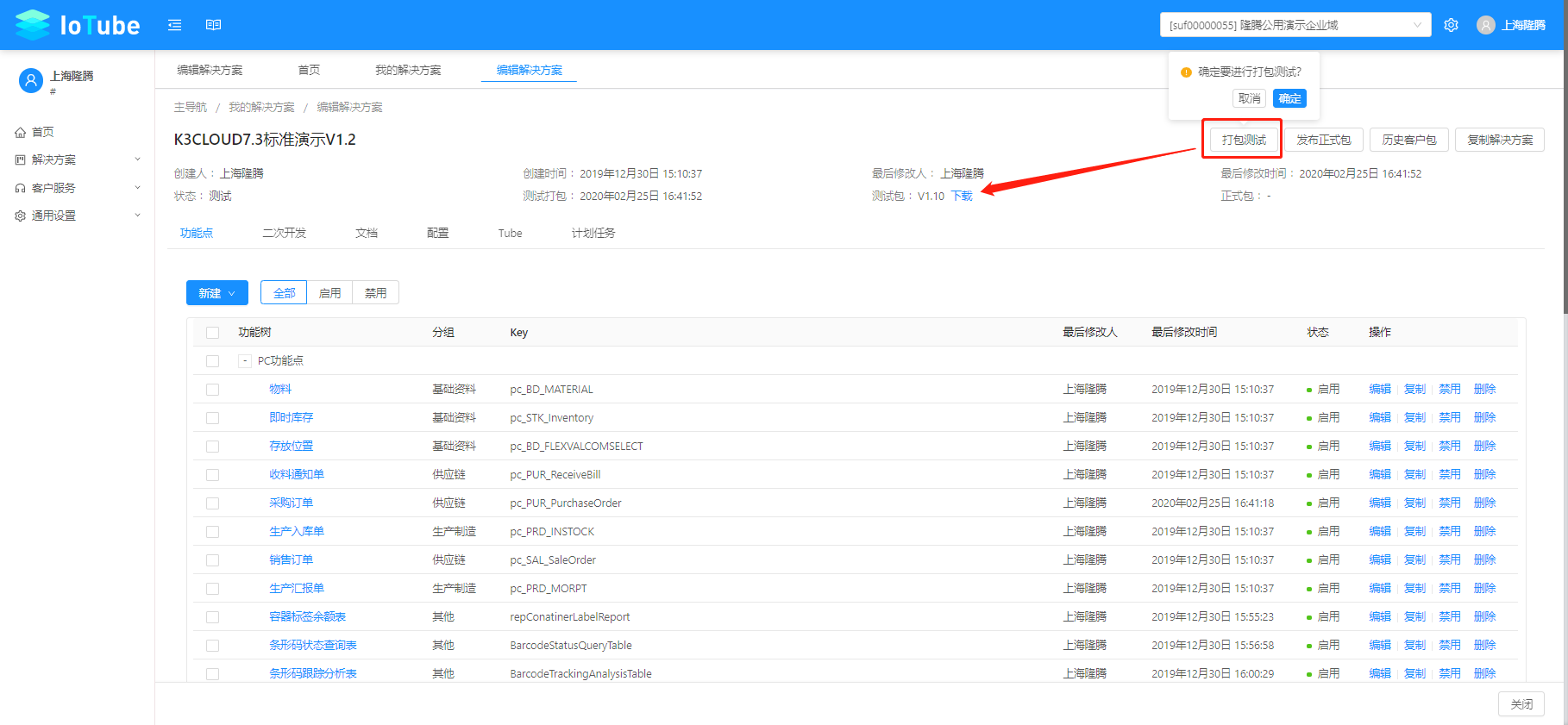The height and width of the screenshot is (725, 1568).
Task: Check the PC功能点 row checkbox
Action: pos(212,361)
